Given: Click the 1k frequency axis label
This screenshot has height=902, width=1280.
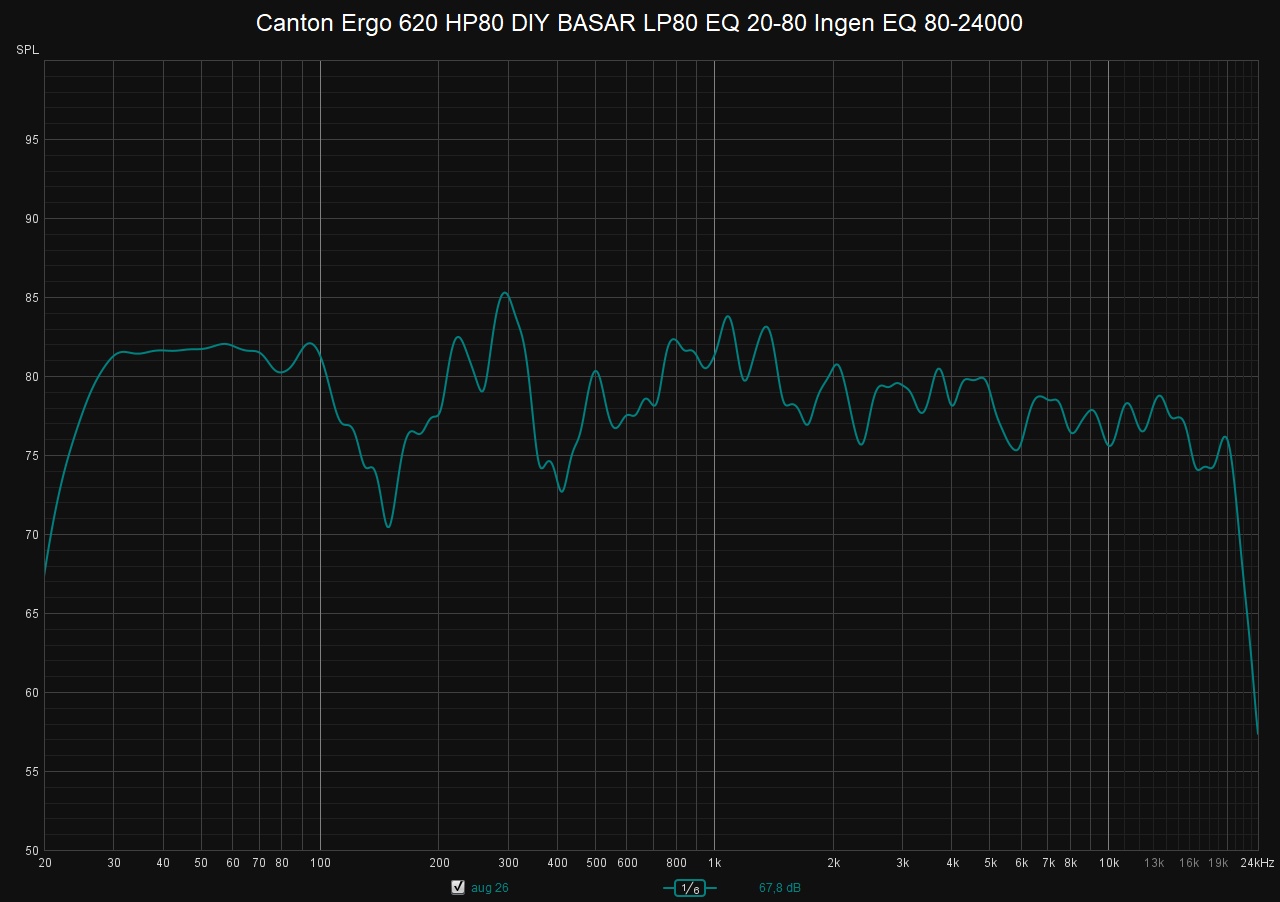Looking at the screenshot, I should pos(714,863).
